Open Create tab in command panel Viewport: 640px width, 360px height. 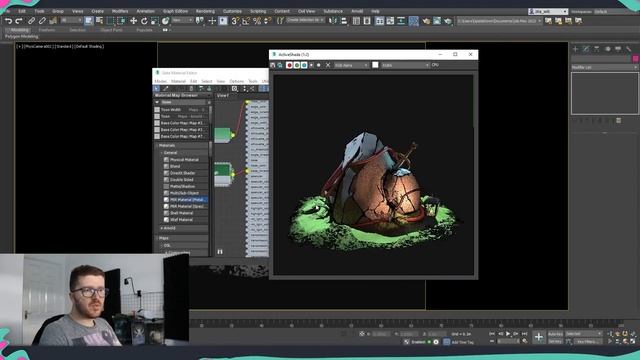[576, 49]
